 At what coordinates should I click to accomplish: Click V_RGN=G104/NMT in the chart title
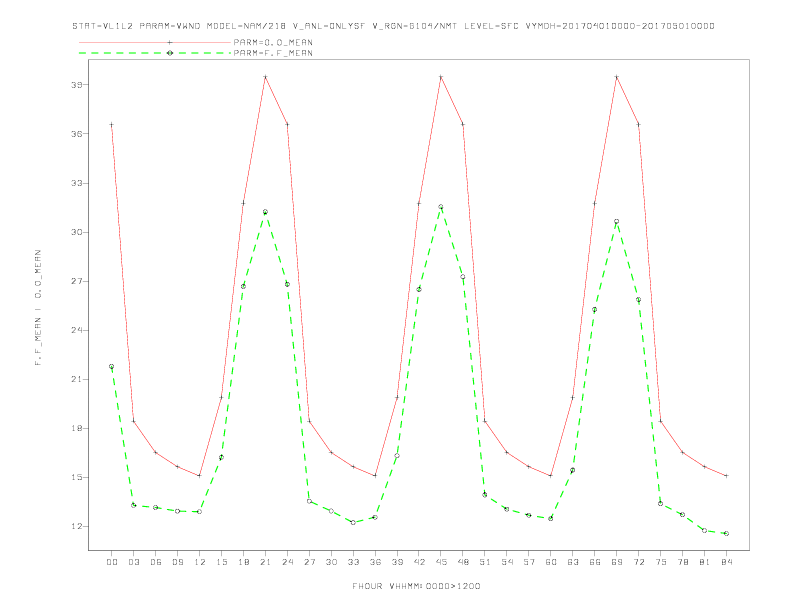point(414,26)
